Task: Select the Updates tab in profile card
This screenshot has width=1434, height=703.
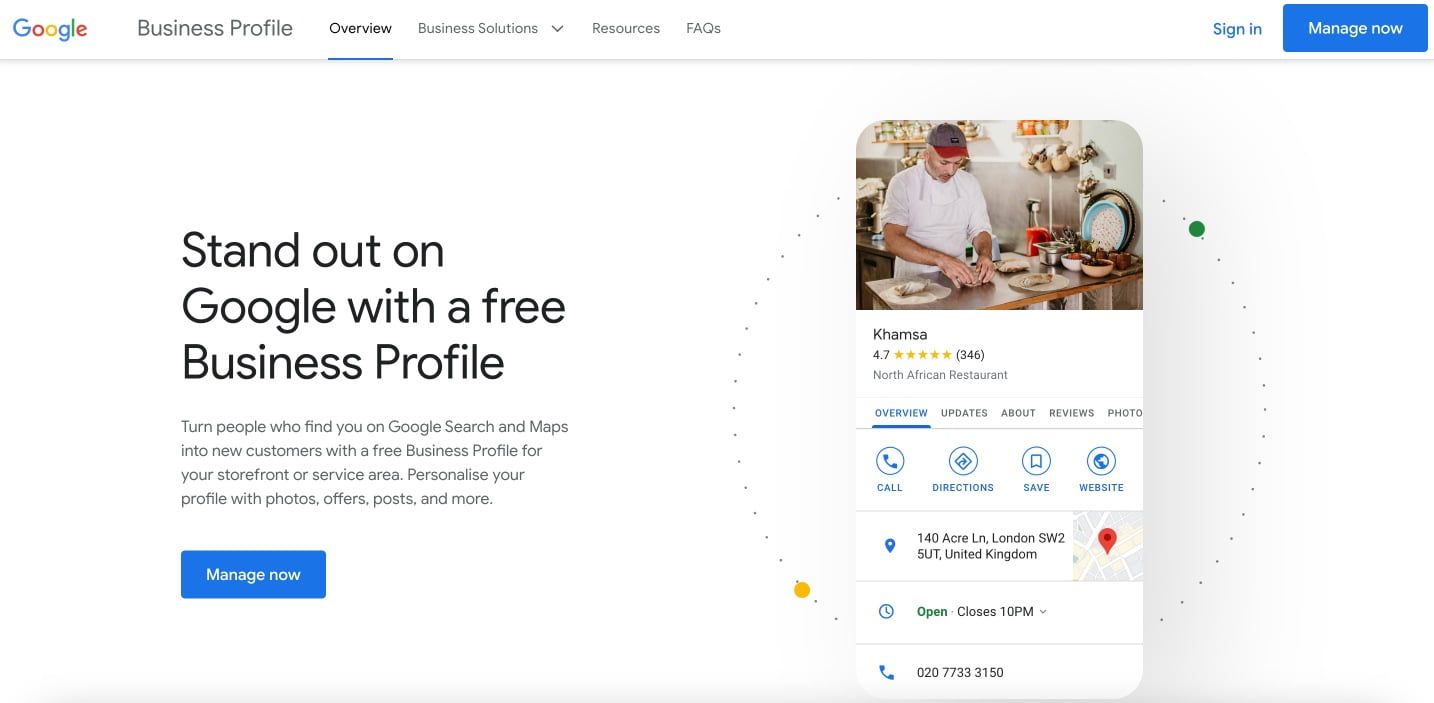Action: (964, 413)
